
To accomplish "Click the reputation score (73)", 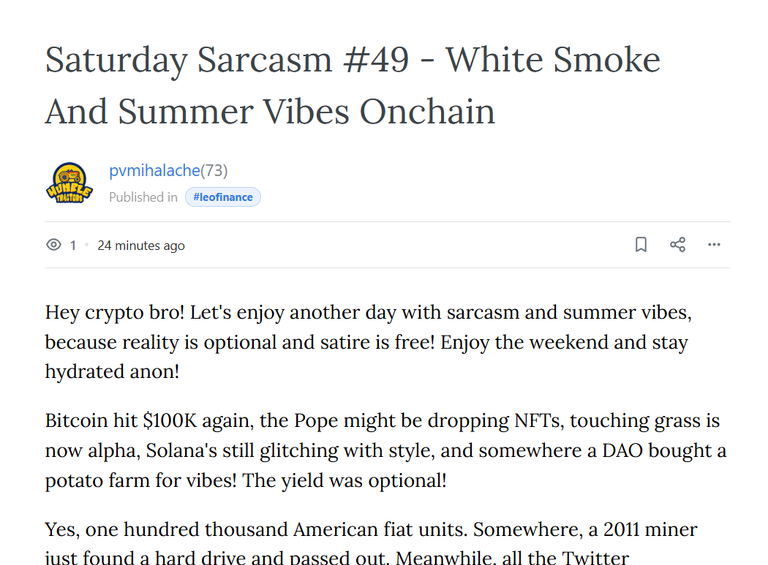I will coord(214,170).
